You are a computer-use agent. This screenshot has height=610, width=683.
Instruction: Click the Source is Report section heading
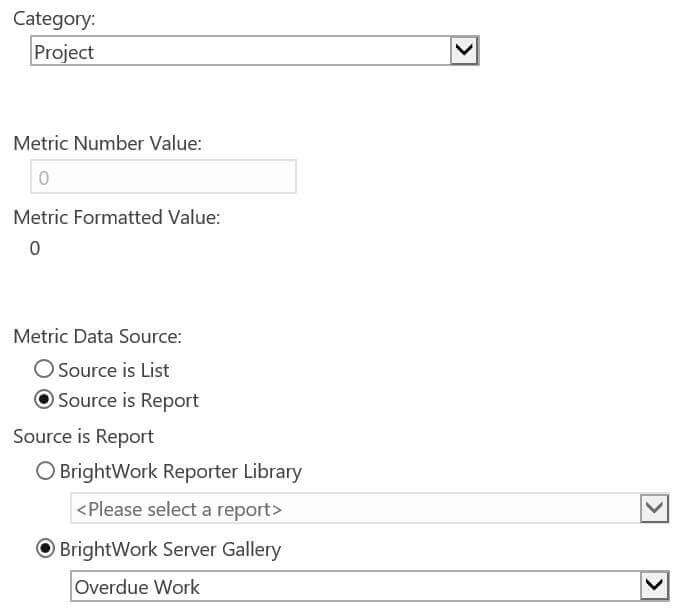84,437
